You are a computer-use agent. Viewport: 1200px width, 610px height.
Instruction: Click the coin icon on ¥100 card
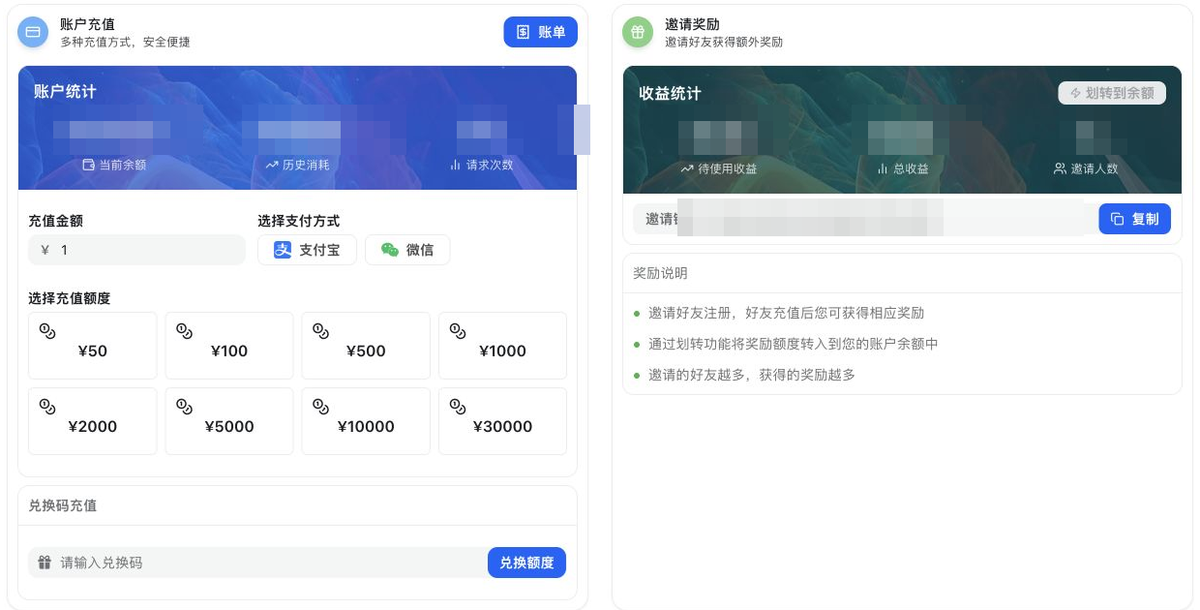click(x=184, y=331)
